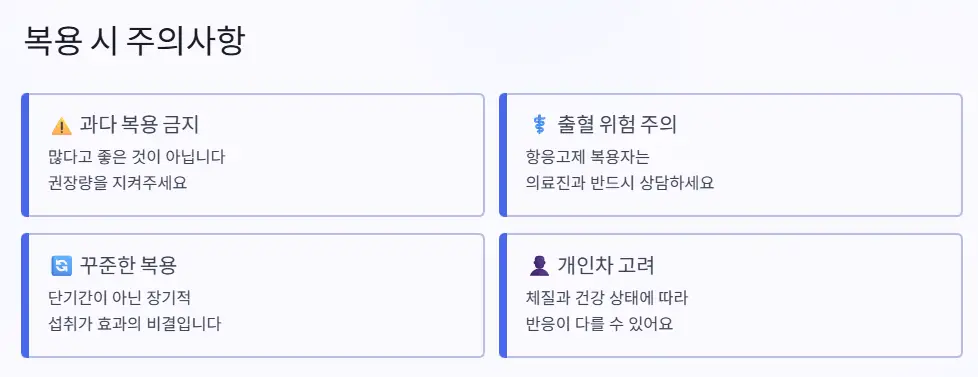The image size is (978, 377).
Task: Click the text 의료진과 반드시 상담하세요
Action: coord(620,184)
